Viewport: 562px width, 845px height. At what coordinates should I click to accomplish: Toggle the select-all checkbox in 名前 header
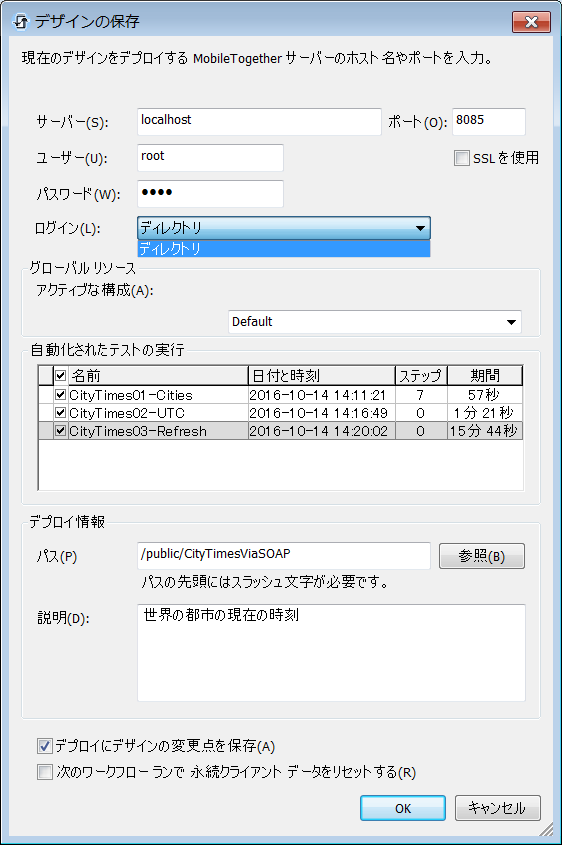tap(60, 376)
